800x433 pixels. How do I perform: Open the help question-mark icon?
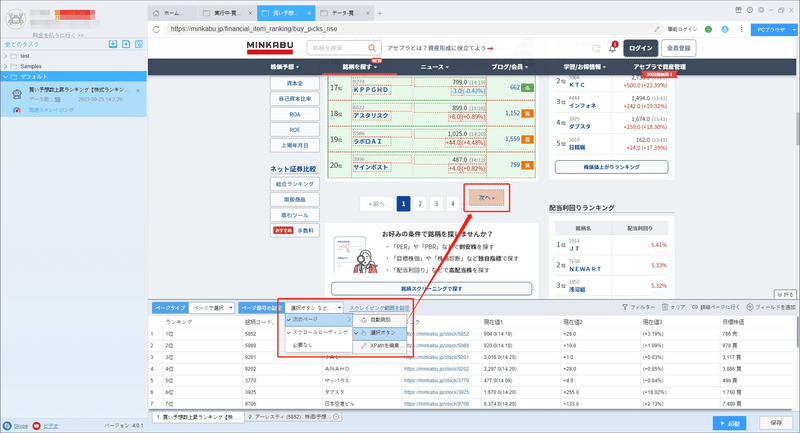[749, 10]
